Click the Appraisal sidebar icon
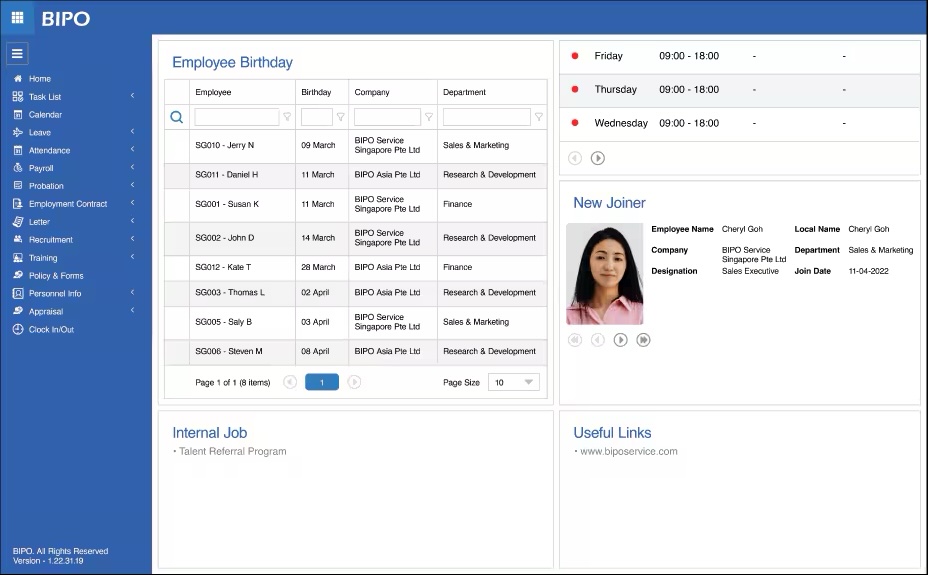This screenshot has height=575, width=928. 18,311
